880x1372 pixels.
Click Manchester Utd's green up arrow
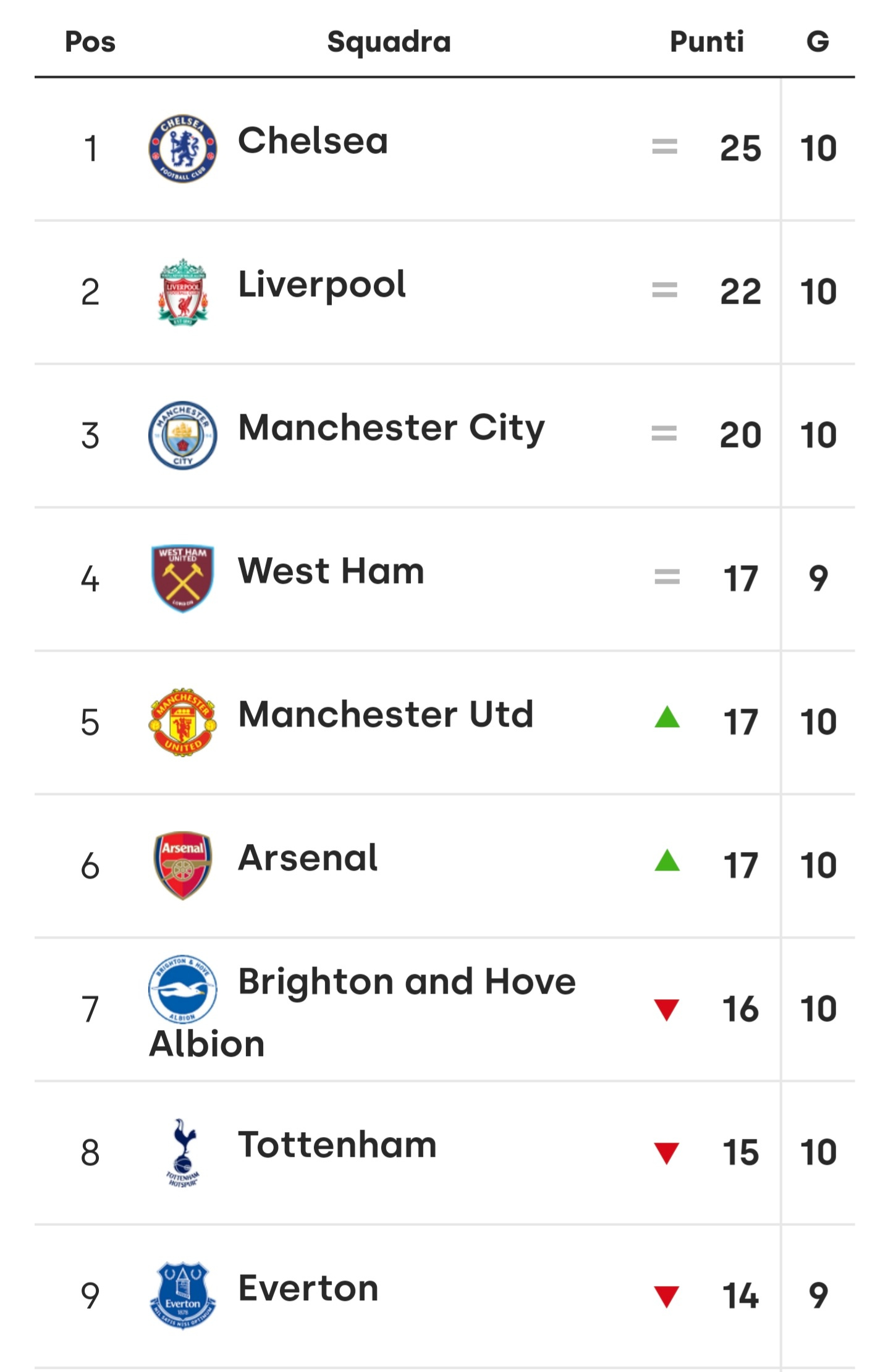click(x=667, y=717)
